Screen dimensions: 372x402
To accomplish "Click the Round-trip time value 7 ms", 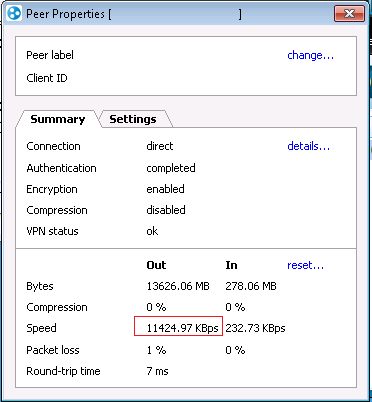I will (157, 371).
